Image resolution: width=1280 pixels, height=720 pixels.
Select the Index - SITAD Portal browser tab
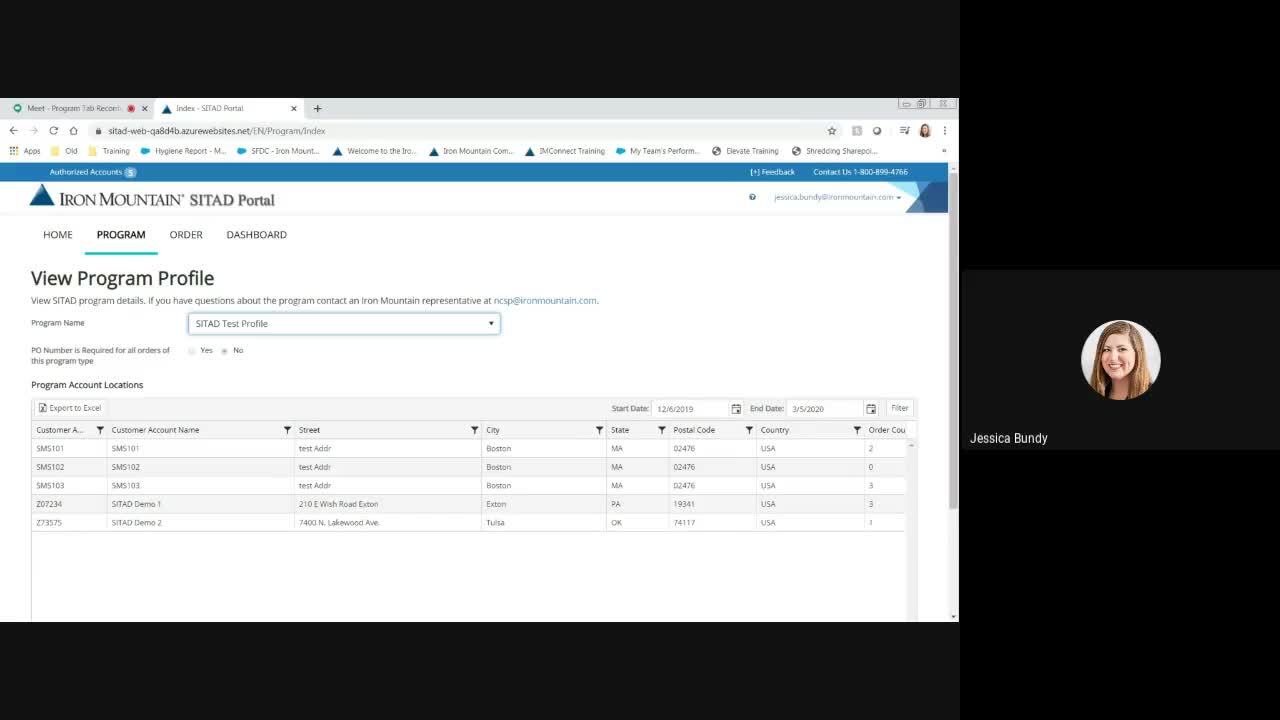click(228, 108)
